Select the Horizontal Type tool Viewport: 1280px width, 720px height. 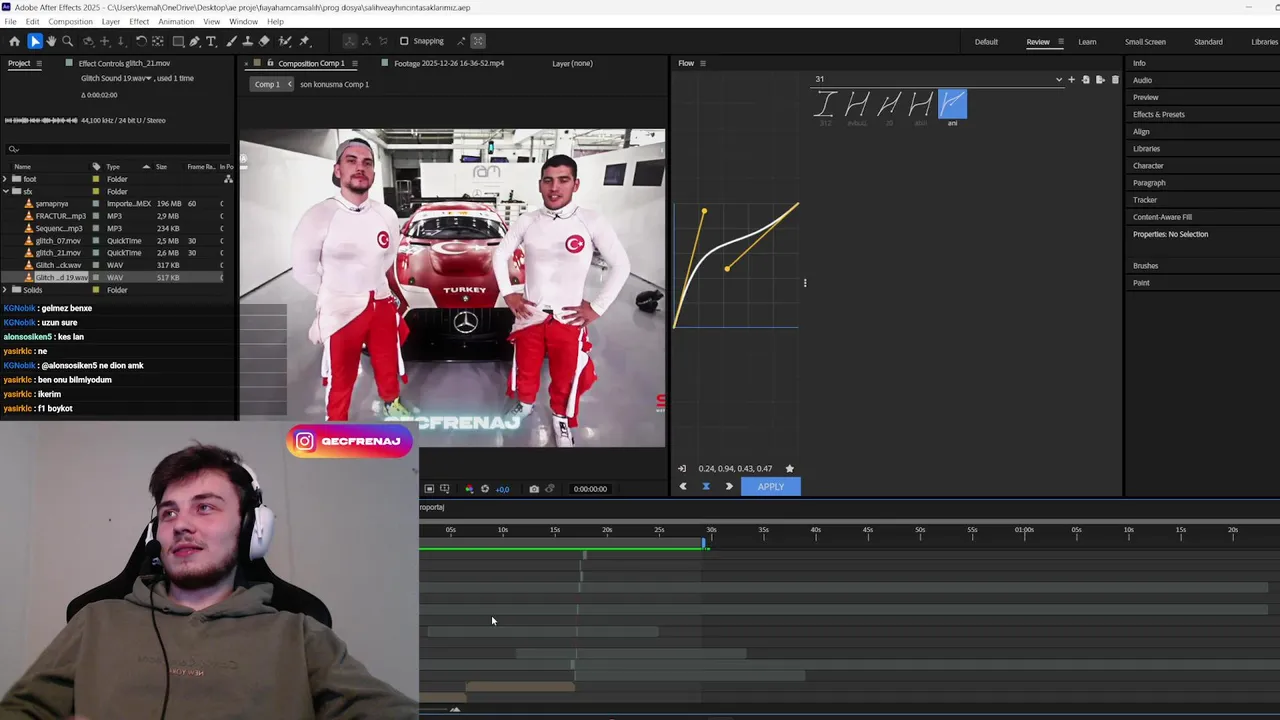[211, 41]
